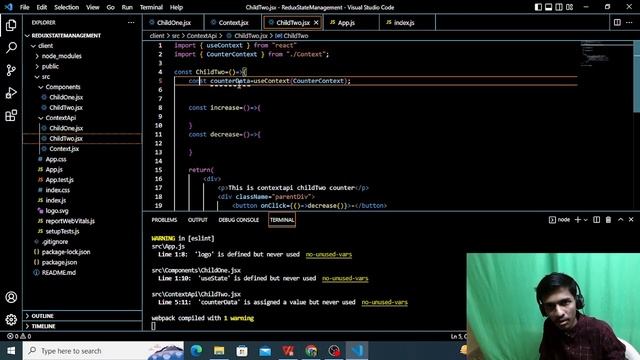Image resolution: width=640 pixels, height=360 pixels.
Task: Open no-unused-vars link for 'logo' warning
Action: coord(329,254)
